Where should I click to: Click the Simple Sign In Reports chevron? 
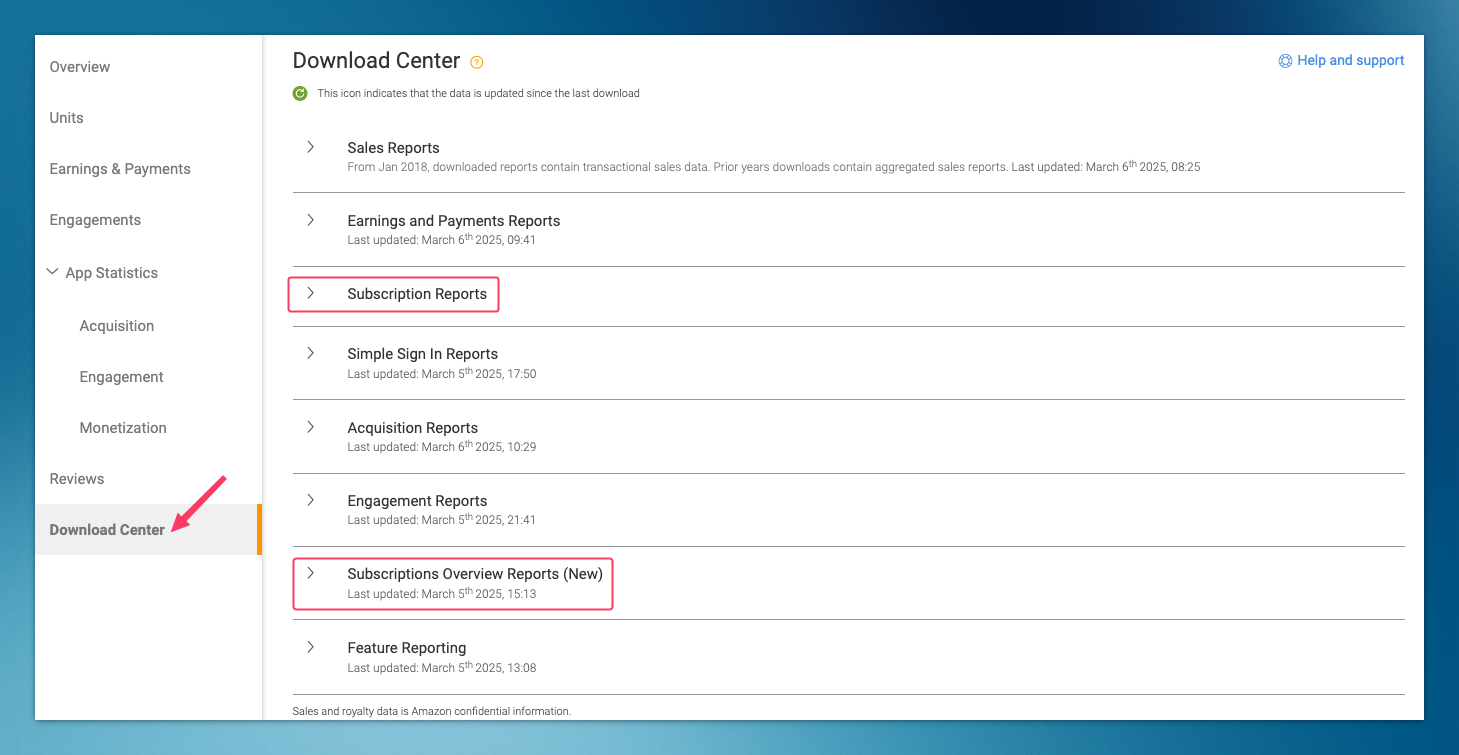click(x=310, y=353)
